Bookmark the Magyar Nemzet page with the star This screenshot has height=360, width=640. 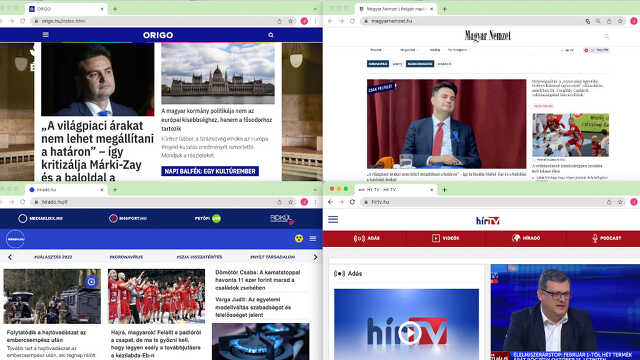[x=620, y=21]
